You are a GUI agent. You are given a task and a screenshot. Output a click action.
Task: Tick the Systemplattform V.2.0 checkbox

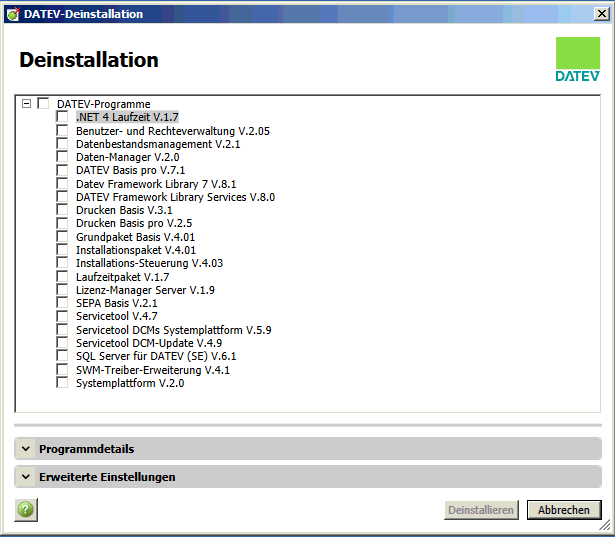(62, 383)
